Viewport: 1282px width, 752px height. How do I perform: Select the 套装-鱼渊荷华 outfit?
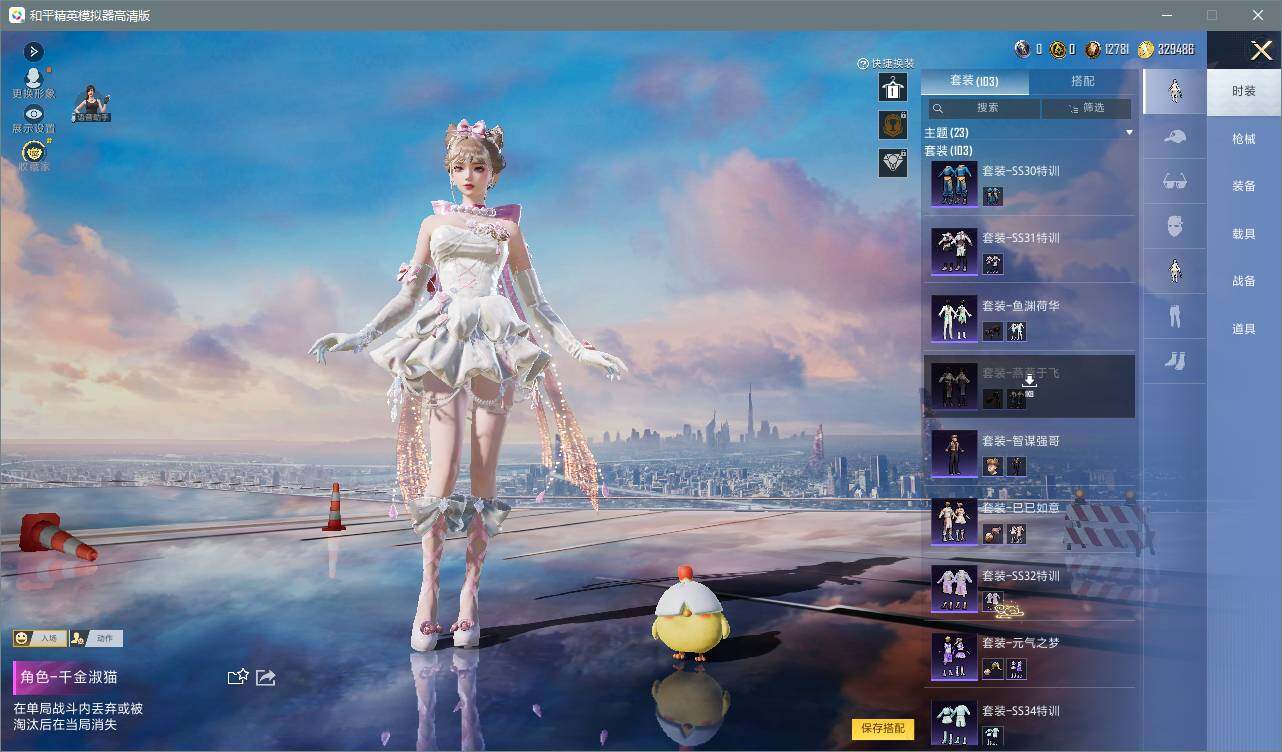pyautogui.click(x=1029, y=317)
